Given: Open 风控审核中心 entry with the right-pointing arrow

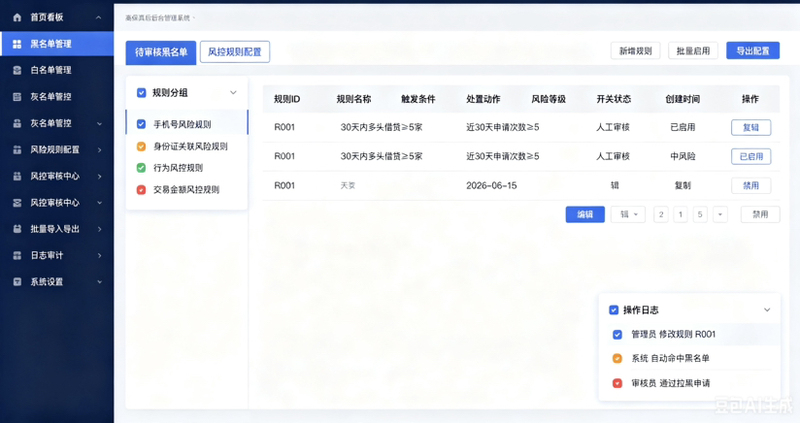Looking at the screenshot, I should 57,176.
